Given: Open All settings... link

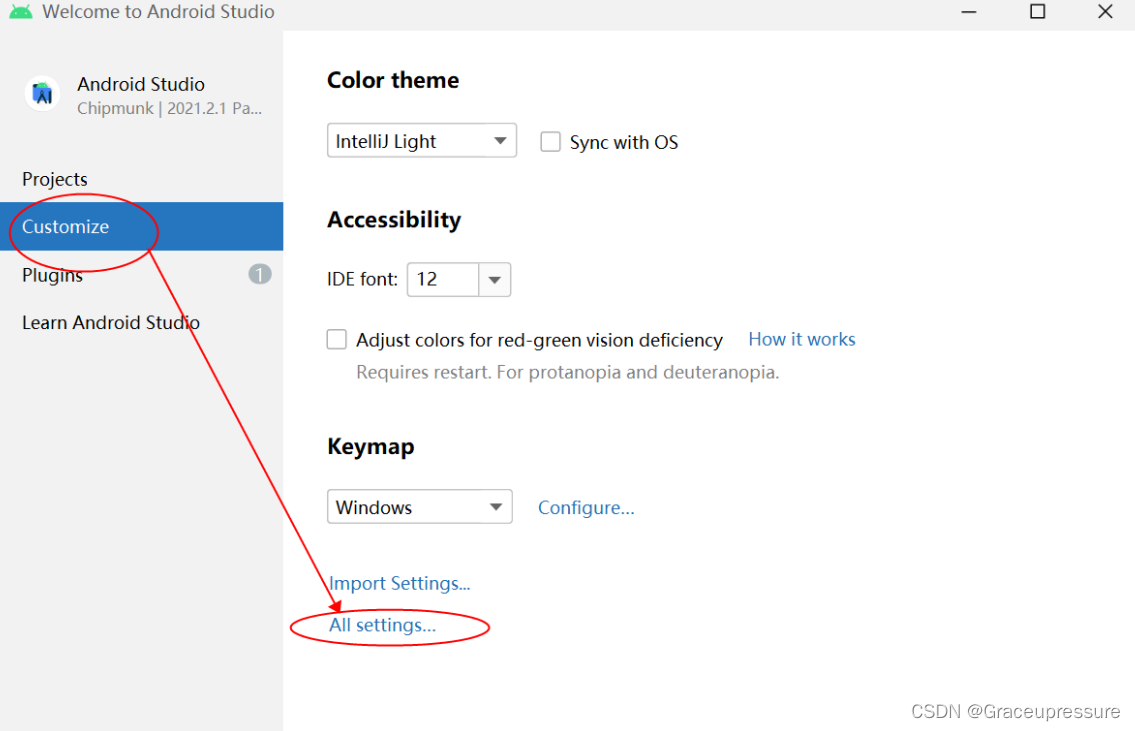Looking at the screenshot, I should click(383, 625).
